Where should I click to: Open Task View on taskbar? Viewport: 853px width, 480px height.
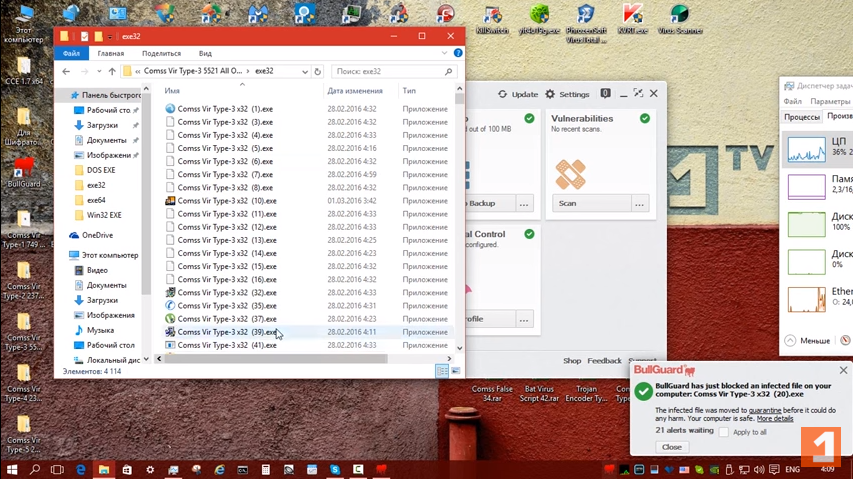point(57,469)
